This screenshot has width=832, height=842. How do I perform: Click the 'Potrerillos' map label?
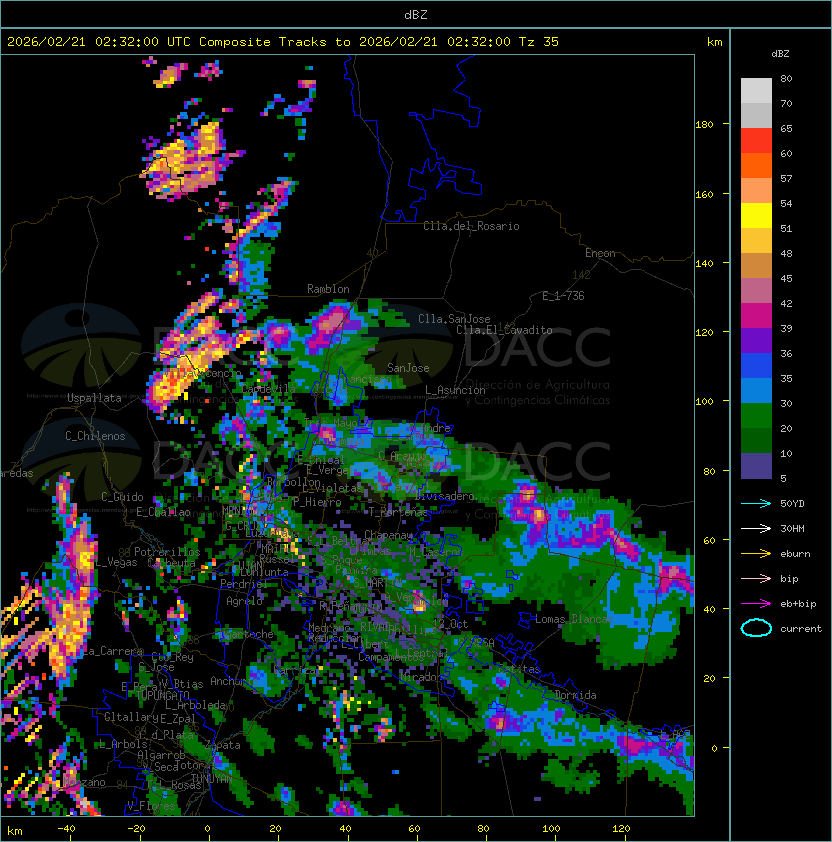click(167, 552)
